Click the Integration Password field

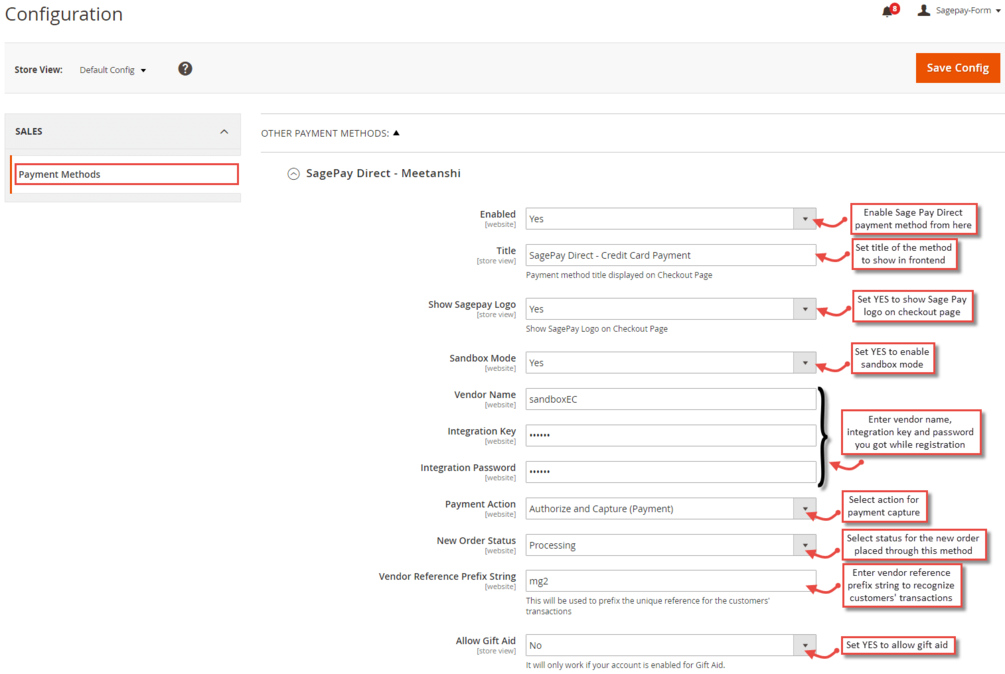click(x=670, y=472)
